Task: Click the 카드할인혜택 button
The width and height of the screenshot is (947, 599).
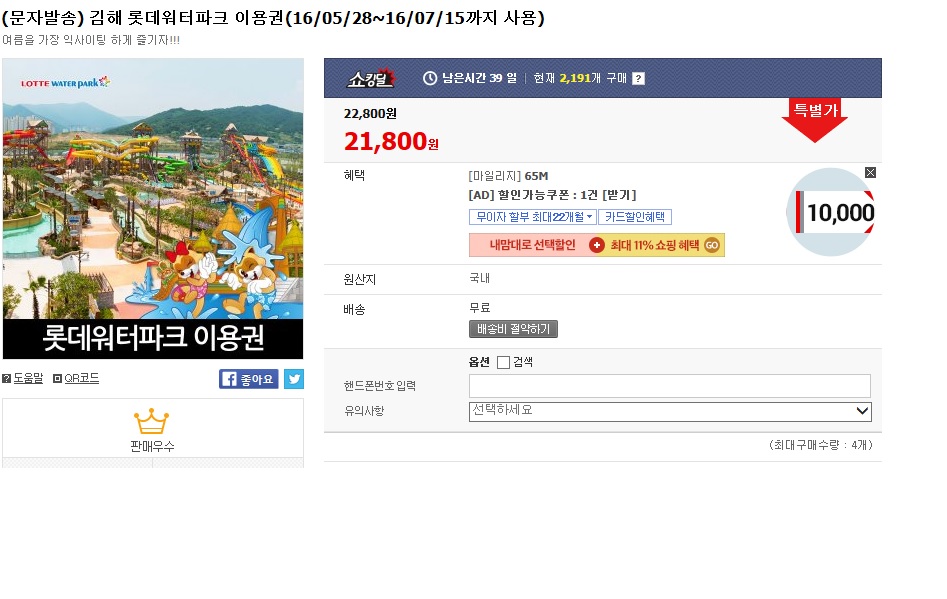Action: click(x=635, y=217)
